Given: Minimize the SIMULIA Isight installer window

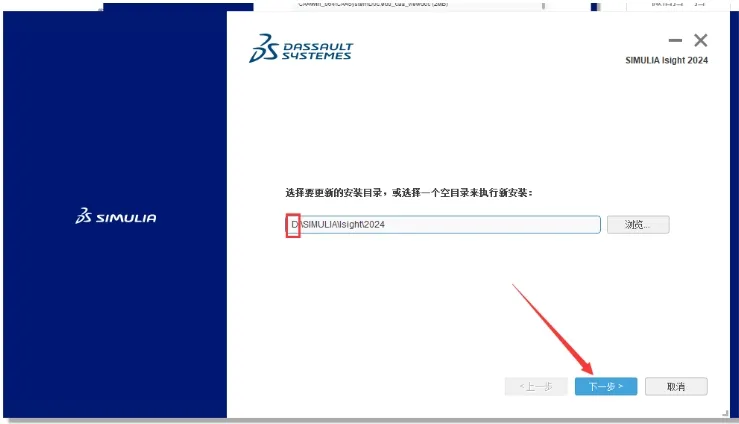Looking at the screenshot, I should 675,41.
